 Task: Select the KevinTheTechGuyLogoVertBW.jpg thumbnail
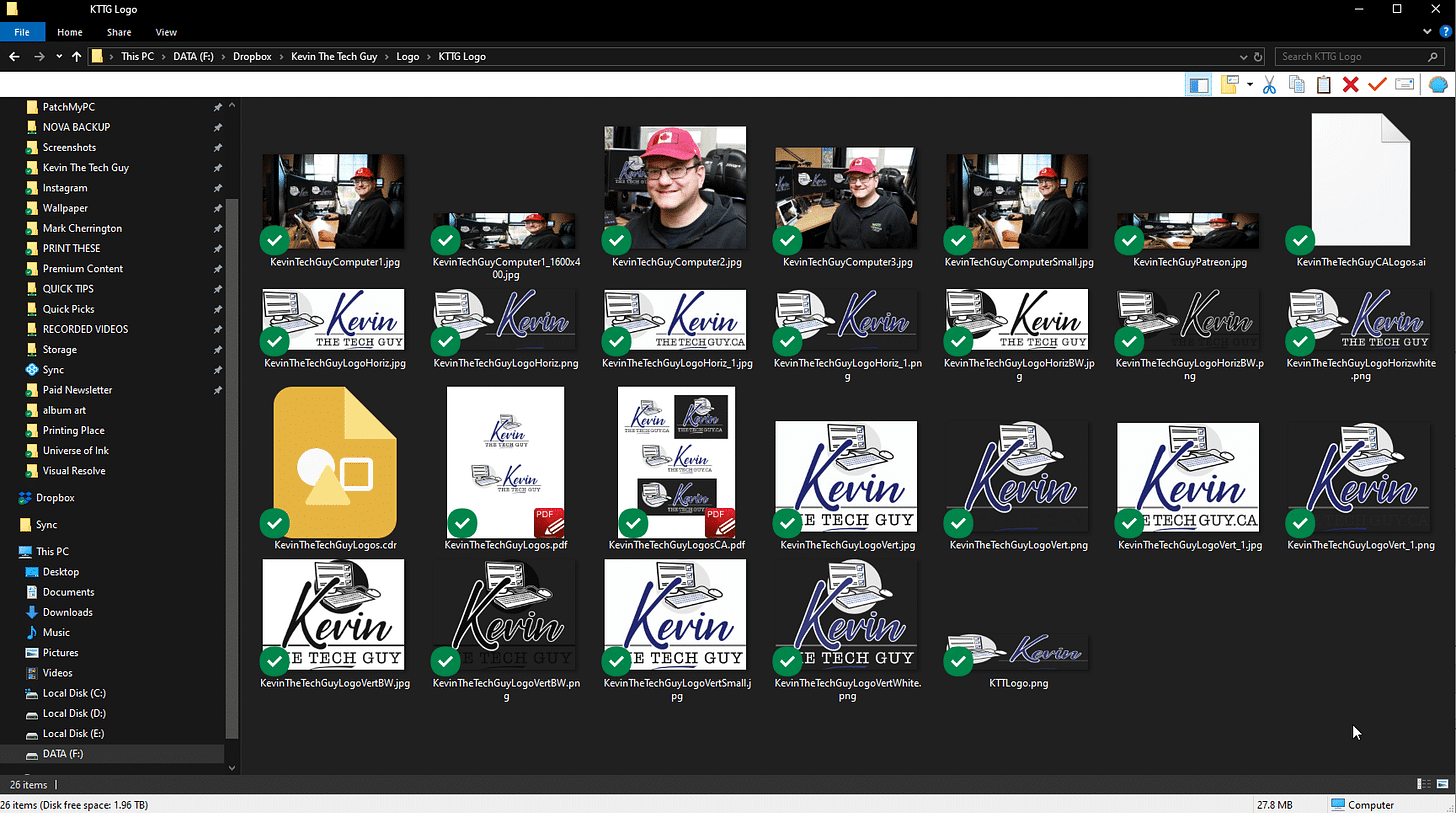click(334, 614)
